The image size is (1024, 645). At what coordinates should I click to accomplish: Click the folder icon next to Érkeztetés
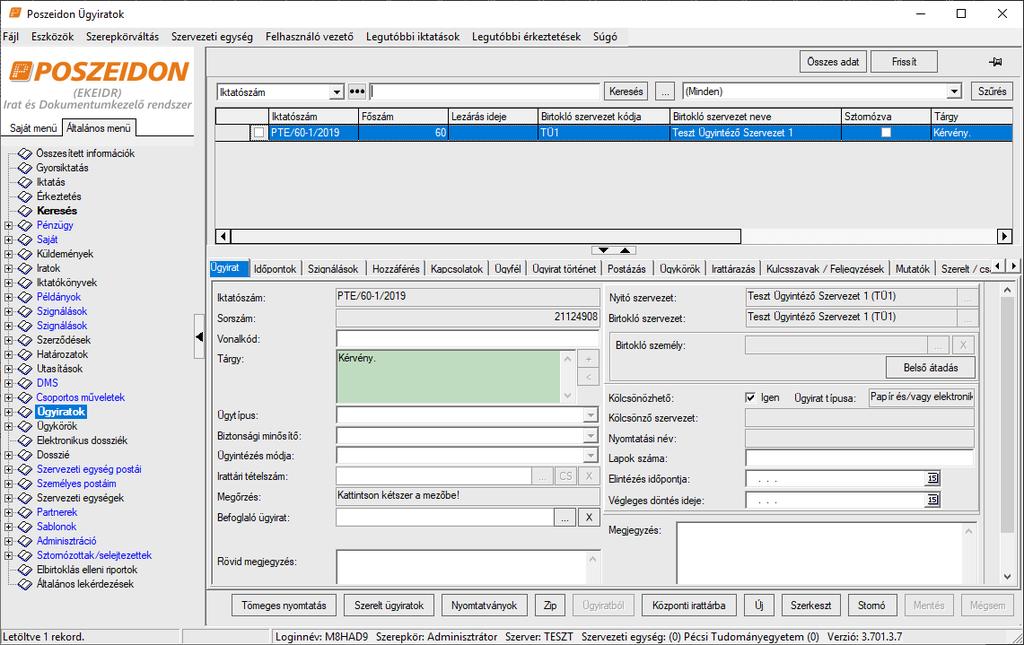pos(25,197)
